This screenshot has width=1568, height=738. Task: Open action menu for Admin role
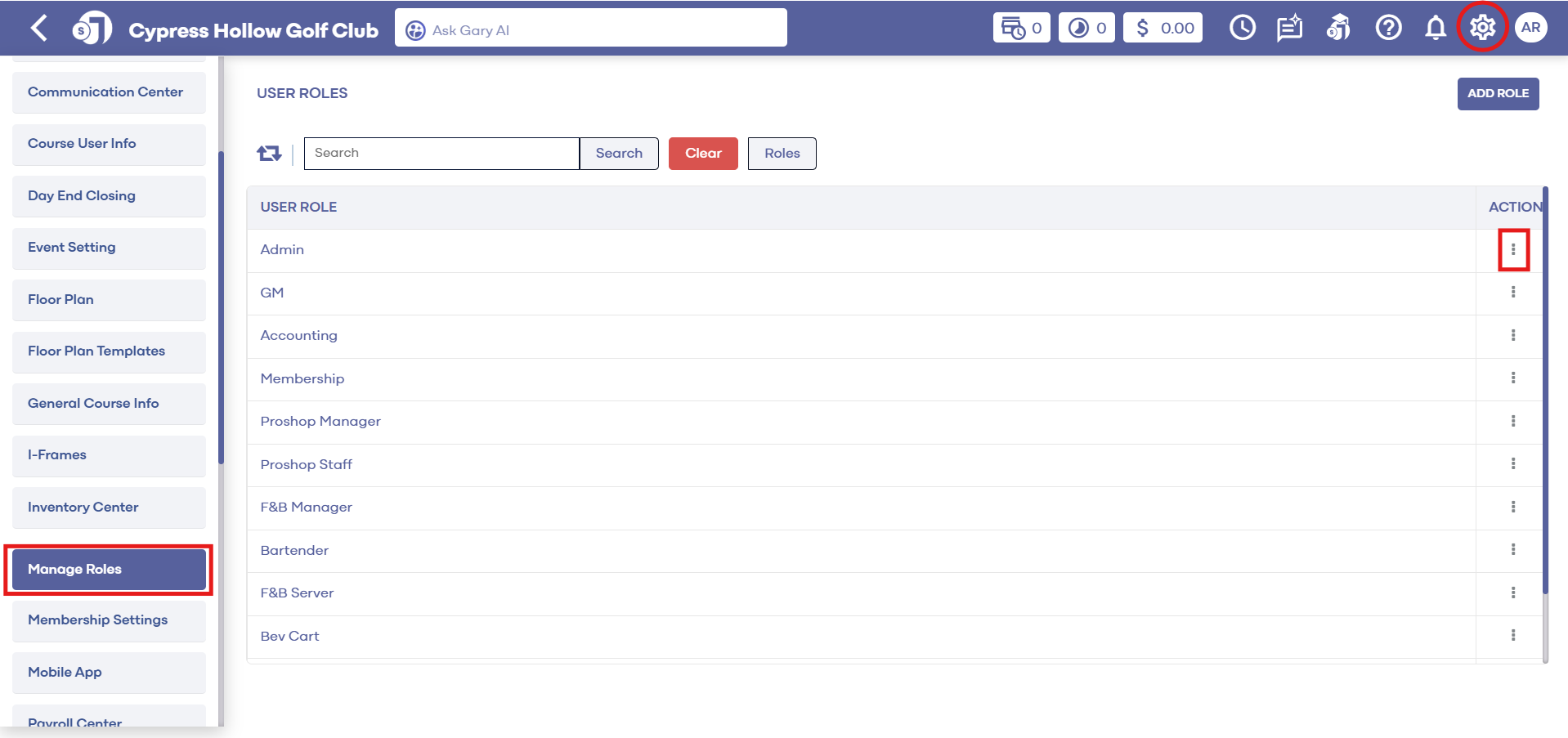(1512, 250)
